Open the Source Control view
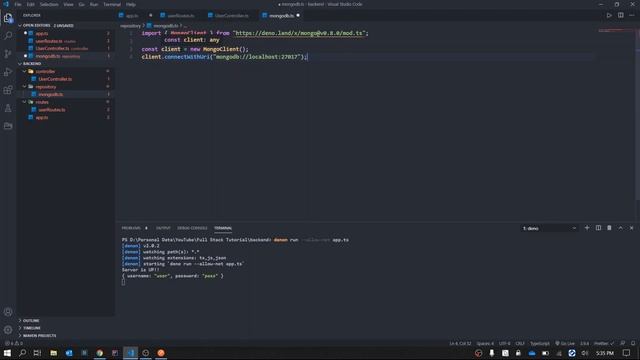640x360 pixels. tap(8, 54)
